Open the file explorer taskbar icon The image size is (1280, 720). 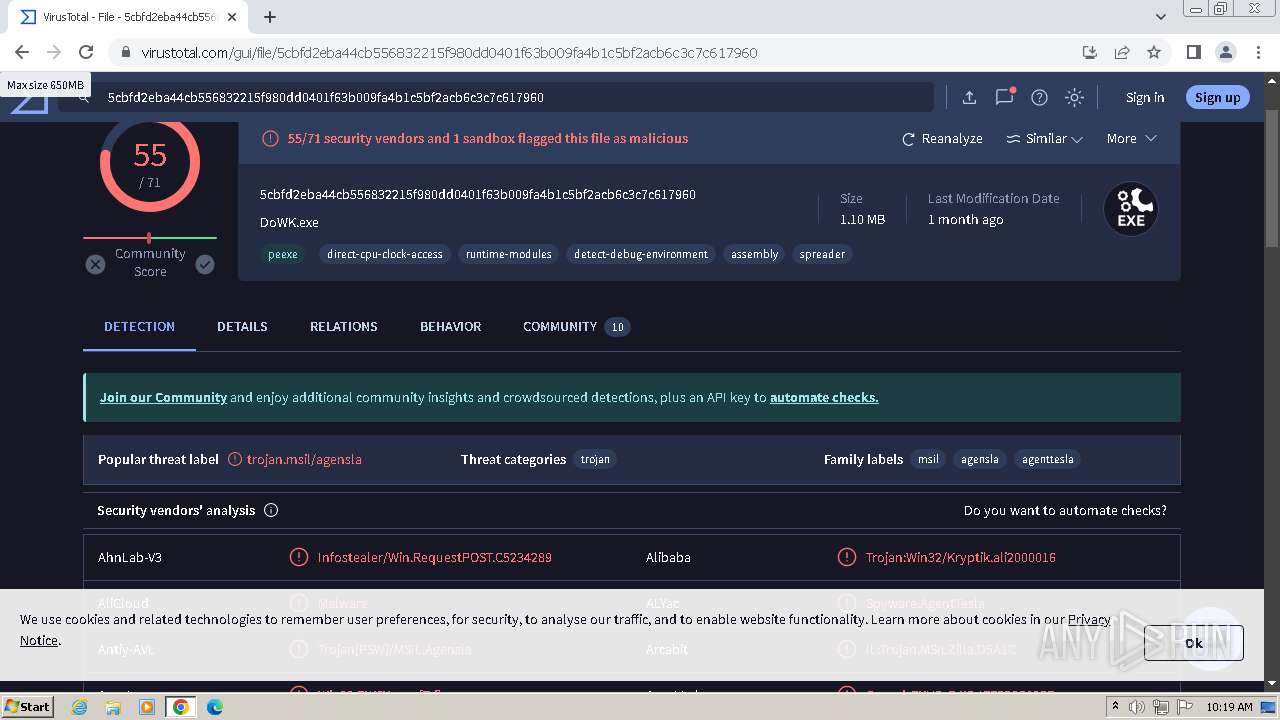[x=113, y=707]
